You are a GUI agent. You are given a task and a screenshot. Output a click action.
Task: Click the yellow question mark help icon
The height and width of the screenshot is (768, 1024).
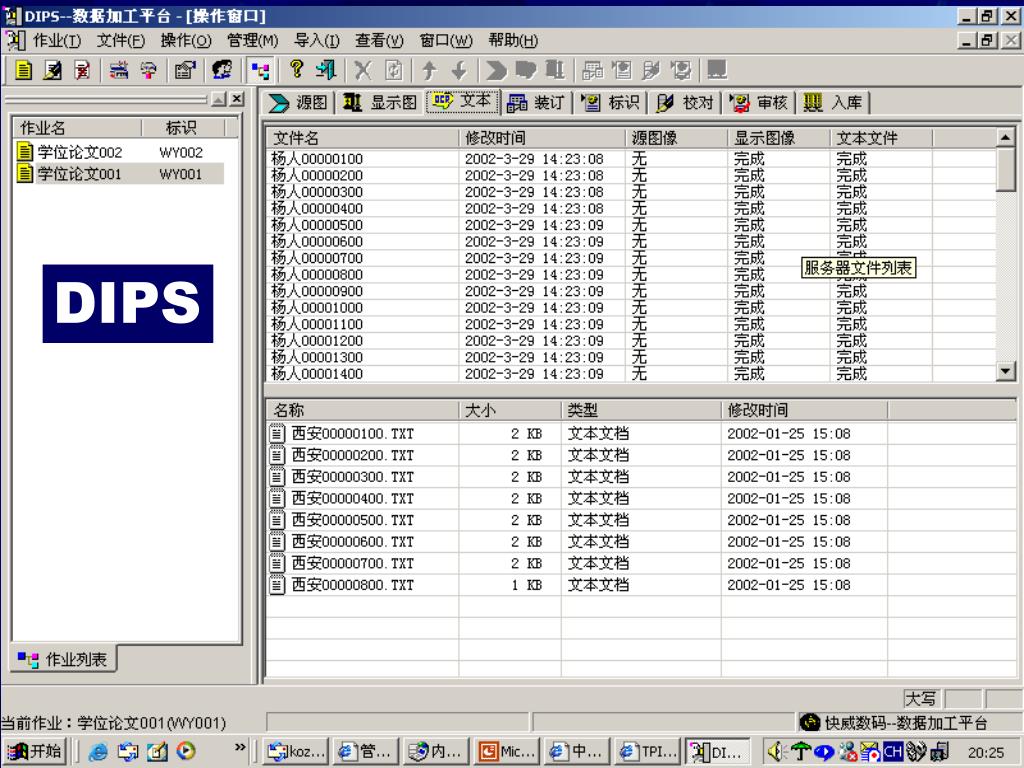[x=296, y=69]
